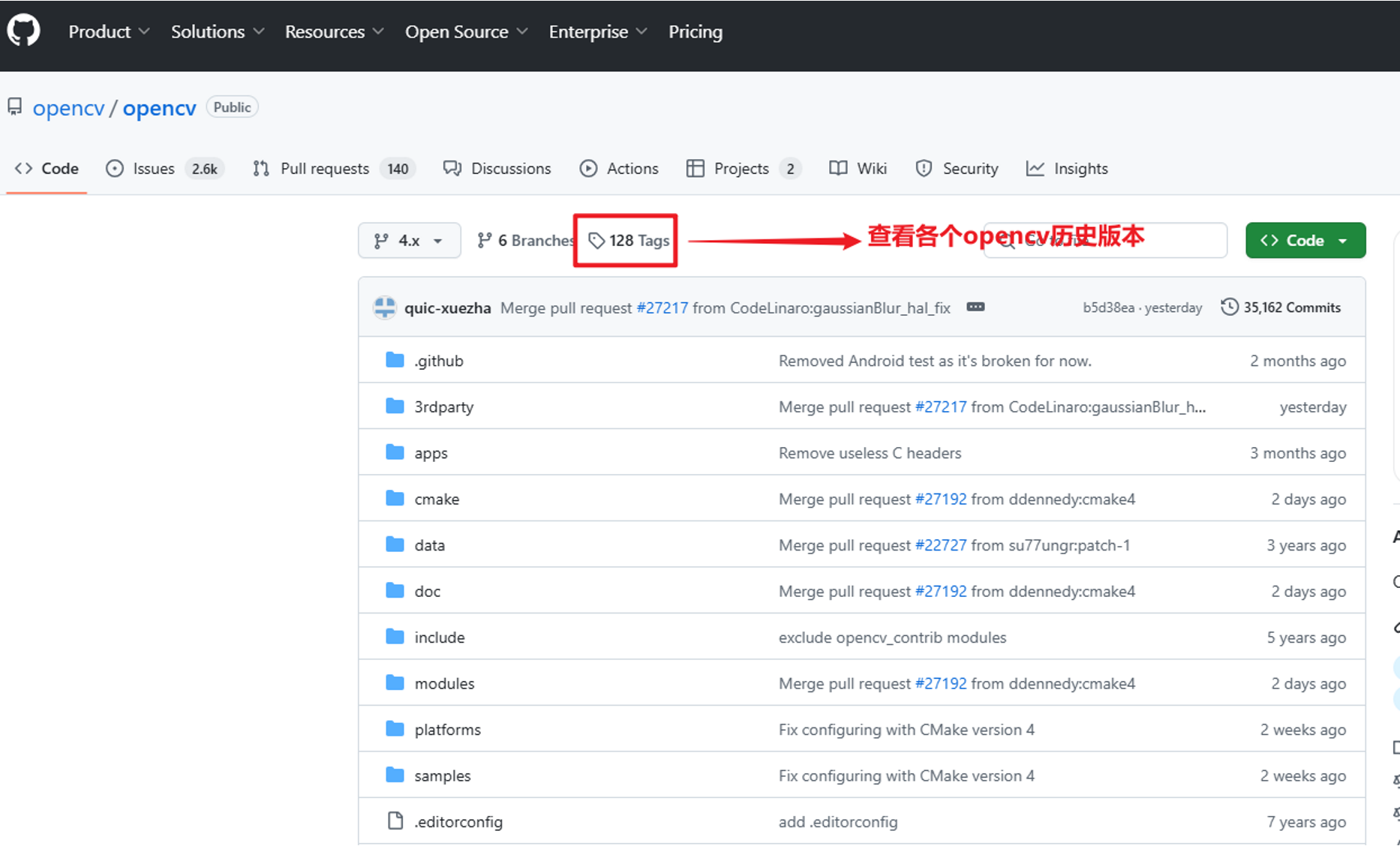
Task: Open the .github folder
Action: pos(439,361)
